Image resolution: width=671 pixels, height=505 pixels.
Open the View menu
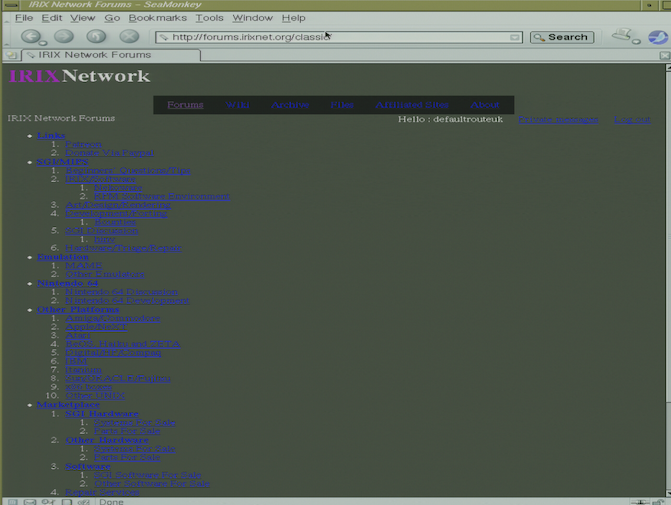pos(83,18)
